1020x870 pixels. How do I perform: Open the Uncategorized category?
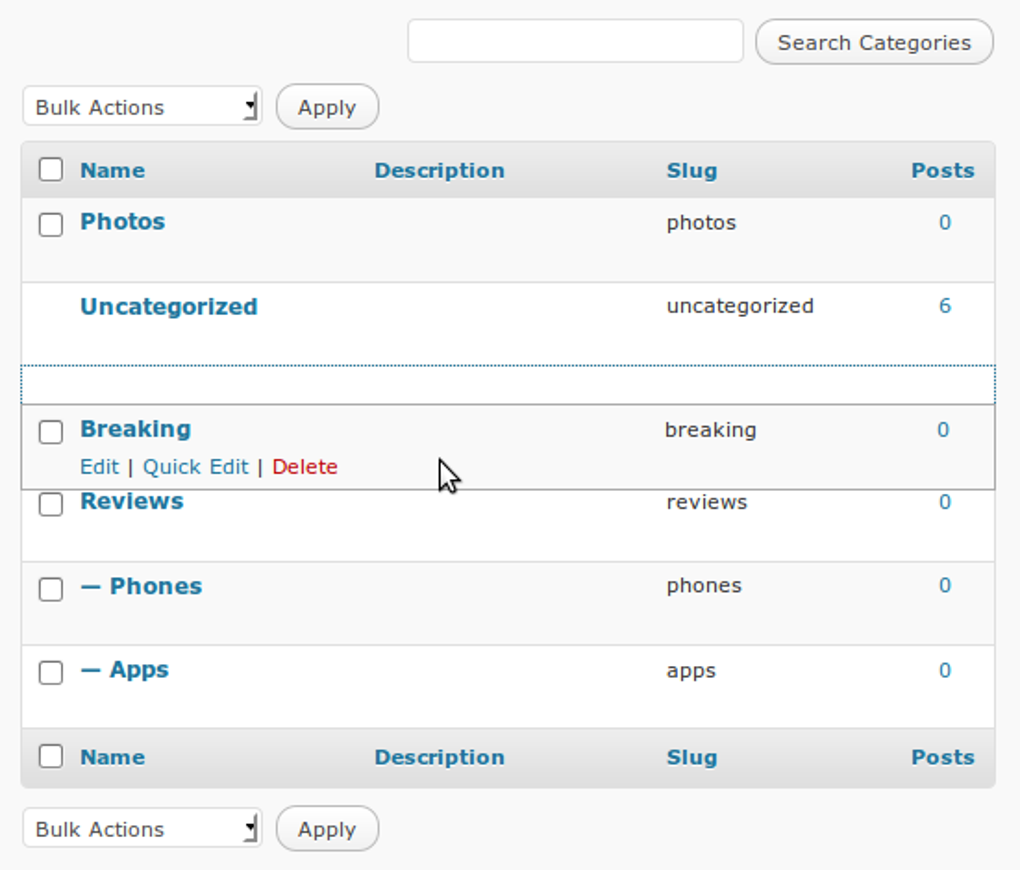pyautogui.click(x=168, y=307)
